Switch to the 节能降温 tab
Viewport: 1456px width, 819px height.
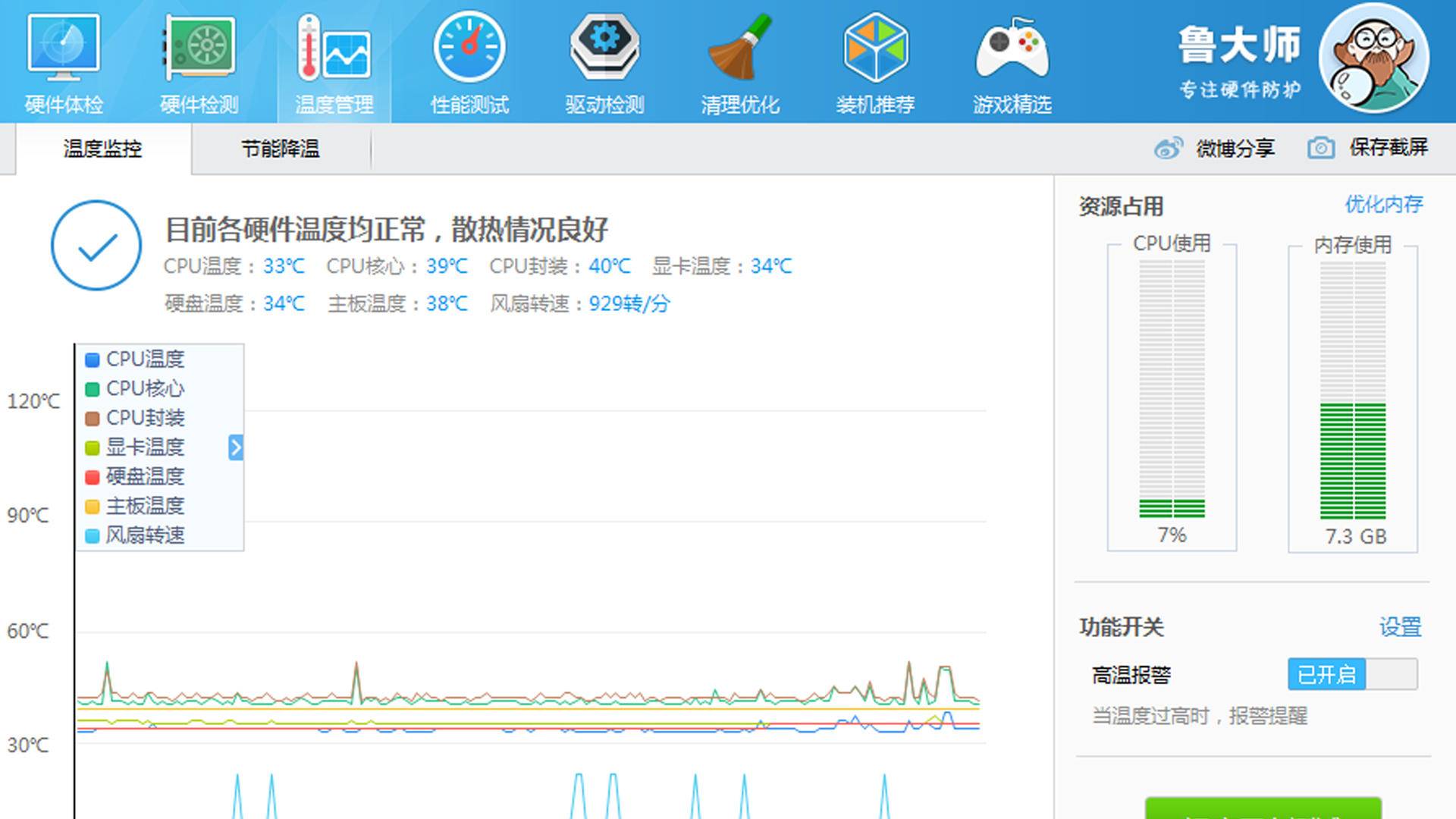click(281, 149)
